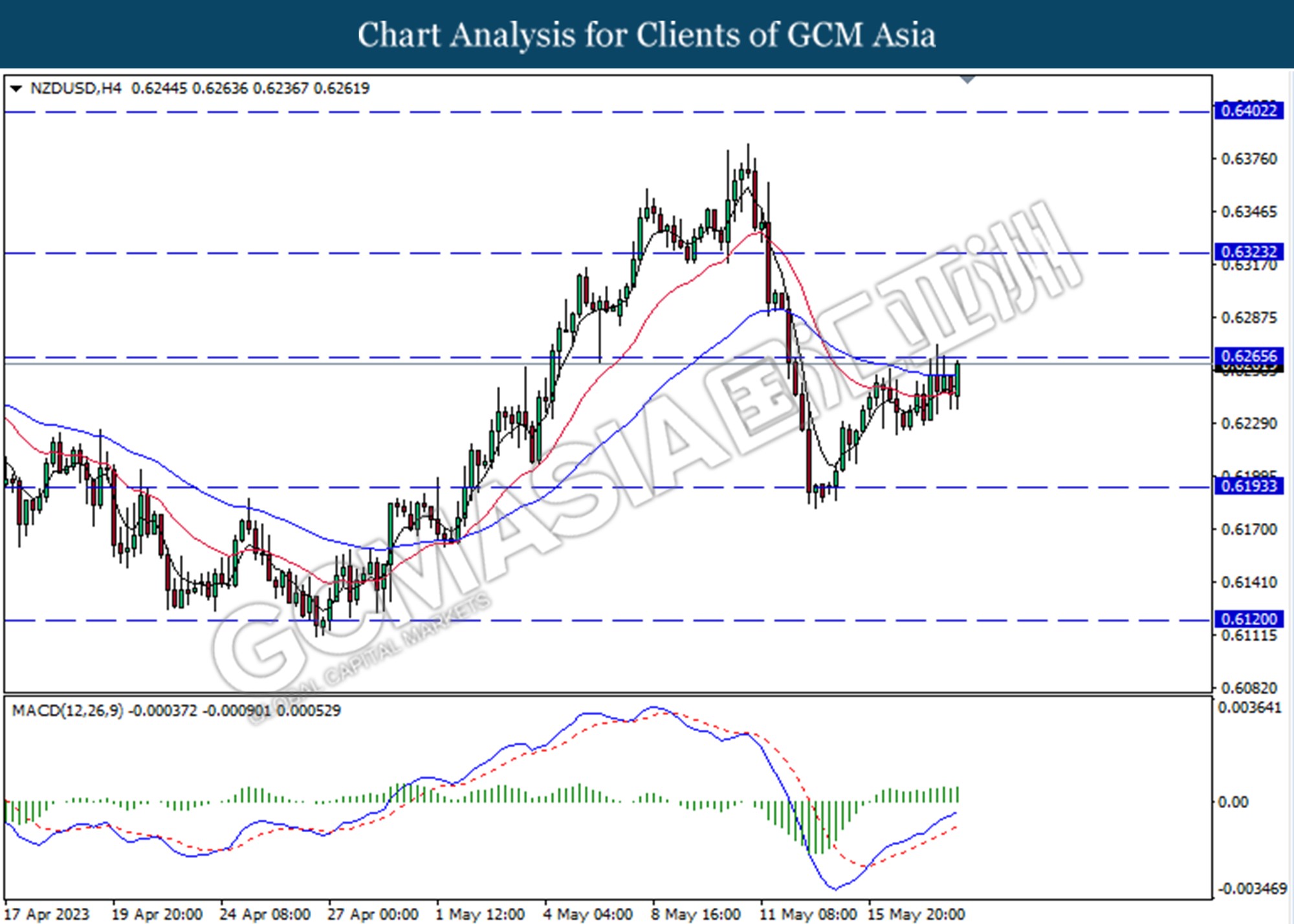Click the MACD 0.00 zero level label

[1233, 803]
